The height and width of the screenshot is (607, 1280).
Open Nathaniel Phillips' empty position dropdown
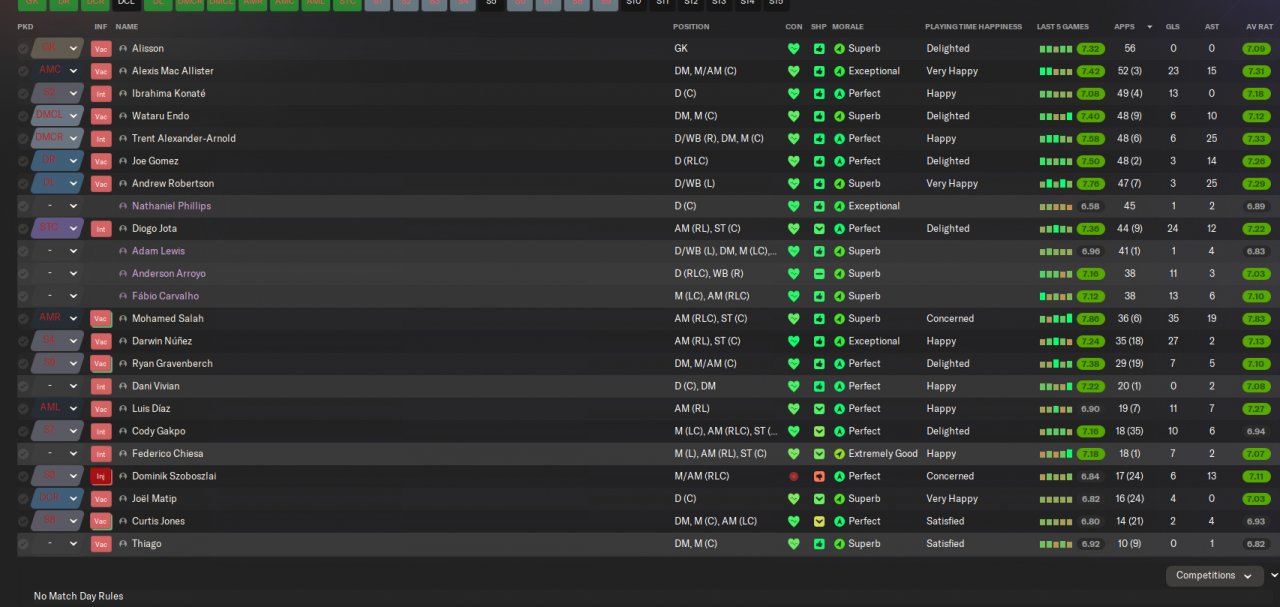58,206
